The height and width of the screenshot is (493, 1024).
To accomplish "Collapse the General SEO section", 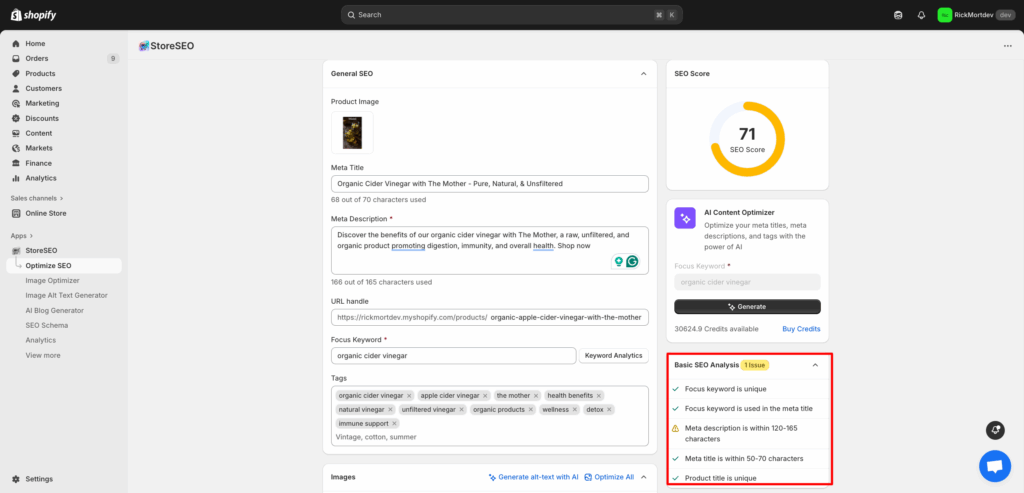I will coord(643,74).
